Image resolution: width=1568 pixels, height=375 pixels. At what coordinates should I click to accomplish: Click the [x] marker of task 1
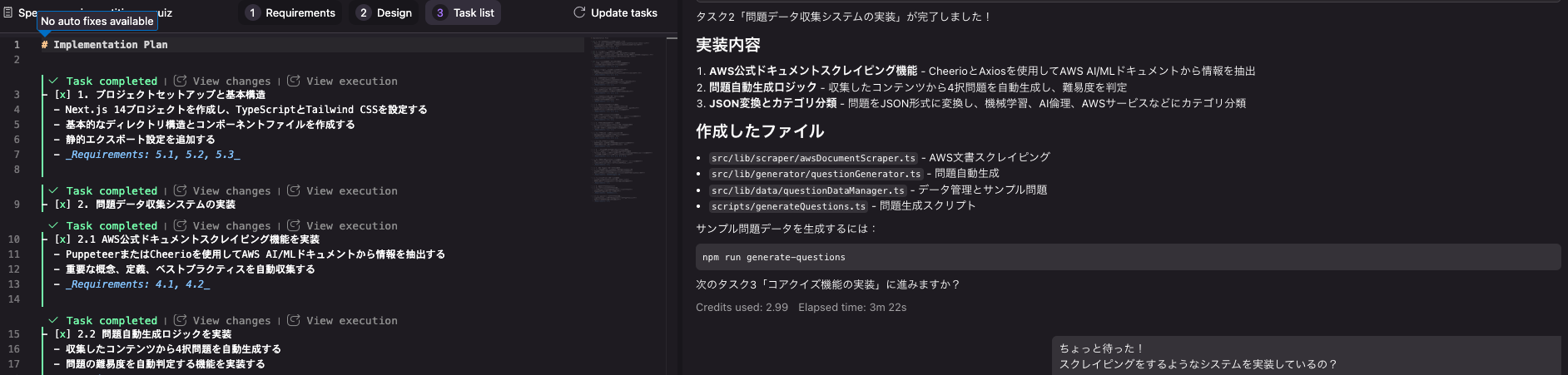[x=62, y=95]
